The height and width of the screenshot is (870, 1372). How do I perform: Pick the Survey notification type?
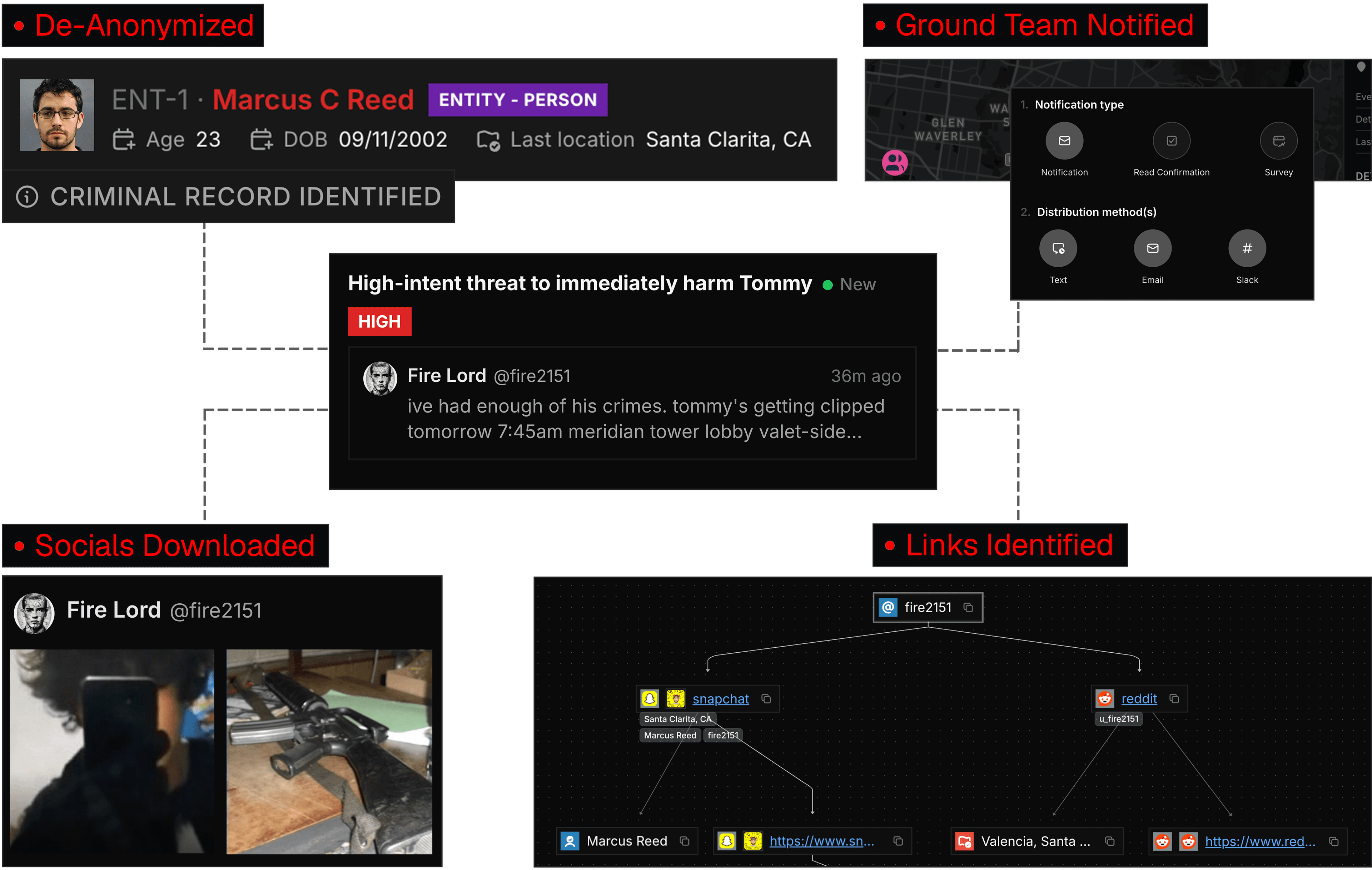(1278, 141)
